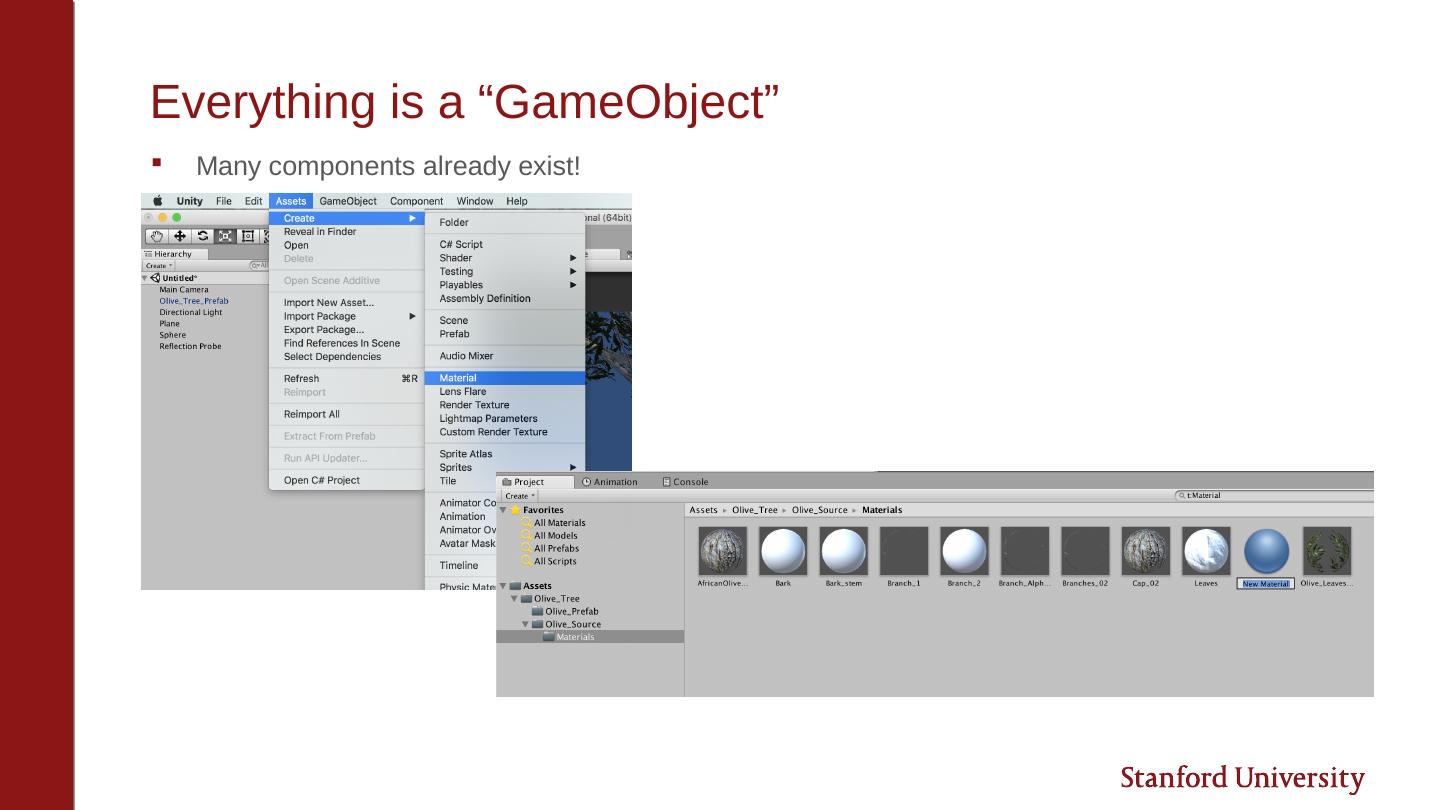Select the Hand tool in Unity toolbar

tap(157, 237)
